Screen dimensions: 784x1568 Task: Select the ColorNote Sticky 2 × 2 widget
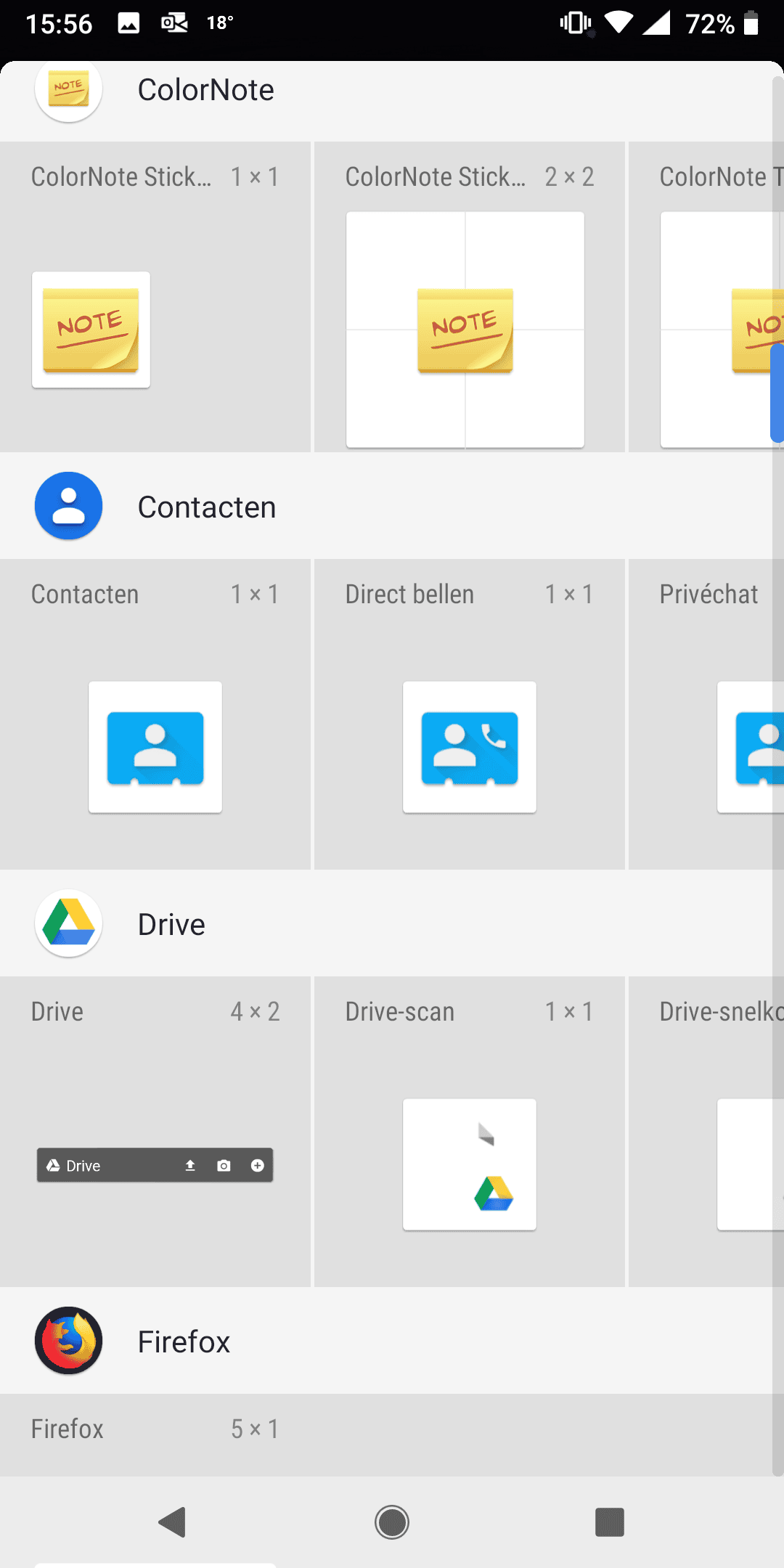(x=465, y=330)
